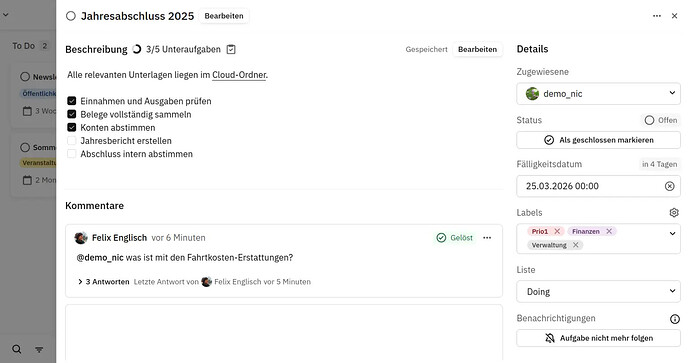The width and height of the screenshot is (690, 363).
Task: Close the Jahresabschluss 2025 task panel
Action: 674,16
